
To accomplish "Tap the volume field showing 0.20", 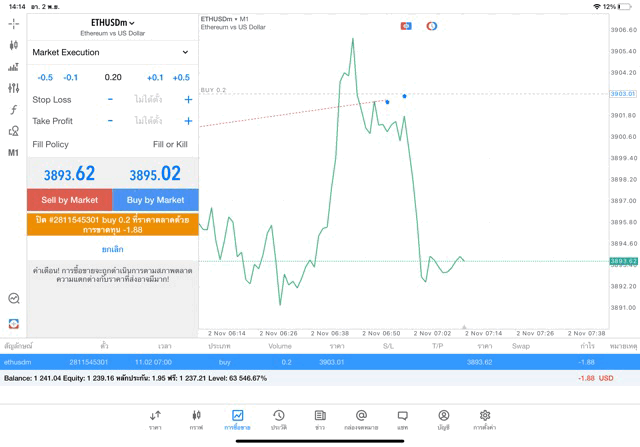I will [x=113, y=77].
